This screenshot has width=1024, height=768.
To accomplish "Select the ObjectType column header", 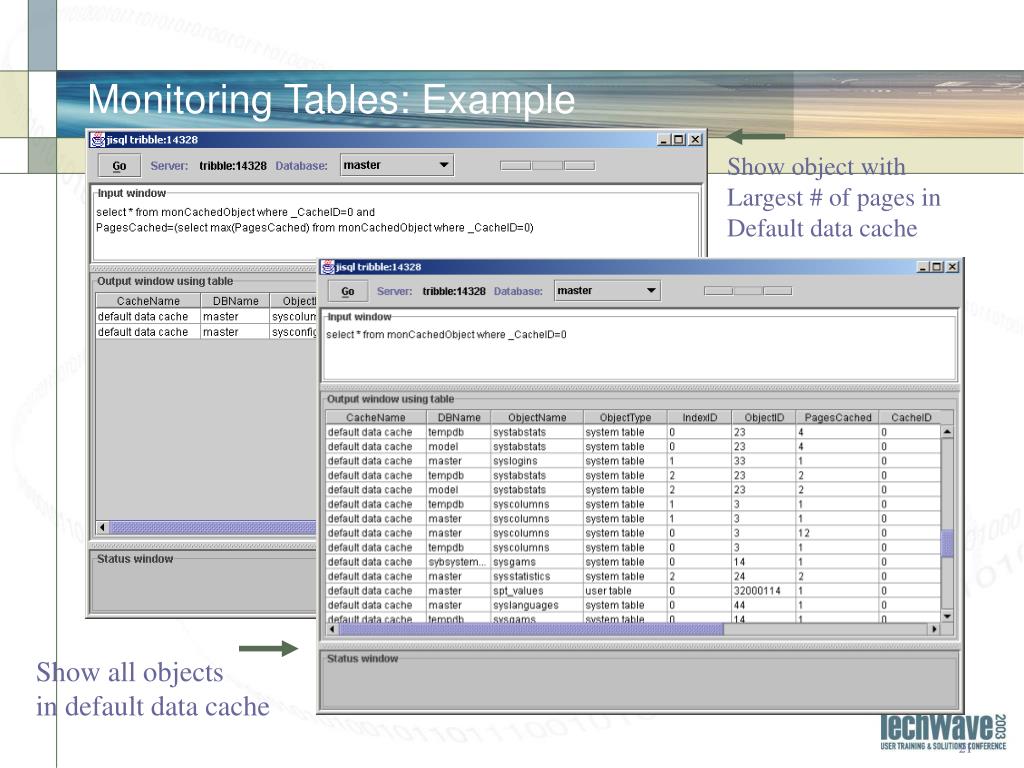I will (625, 417).
